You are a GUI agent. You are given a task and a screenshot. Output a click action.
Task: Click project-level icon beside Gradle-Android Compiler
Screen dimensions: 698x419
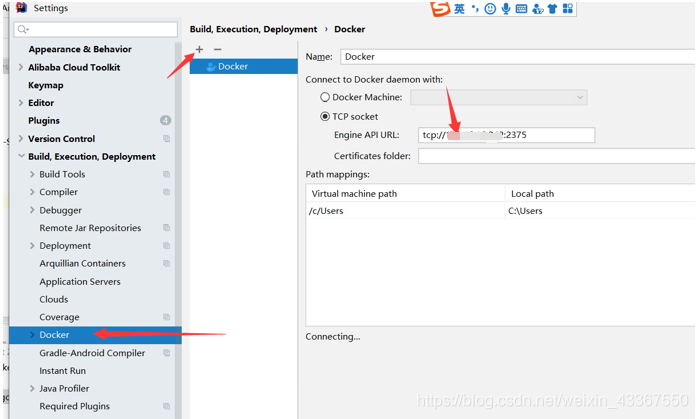click(x=166, y=353)
